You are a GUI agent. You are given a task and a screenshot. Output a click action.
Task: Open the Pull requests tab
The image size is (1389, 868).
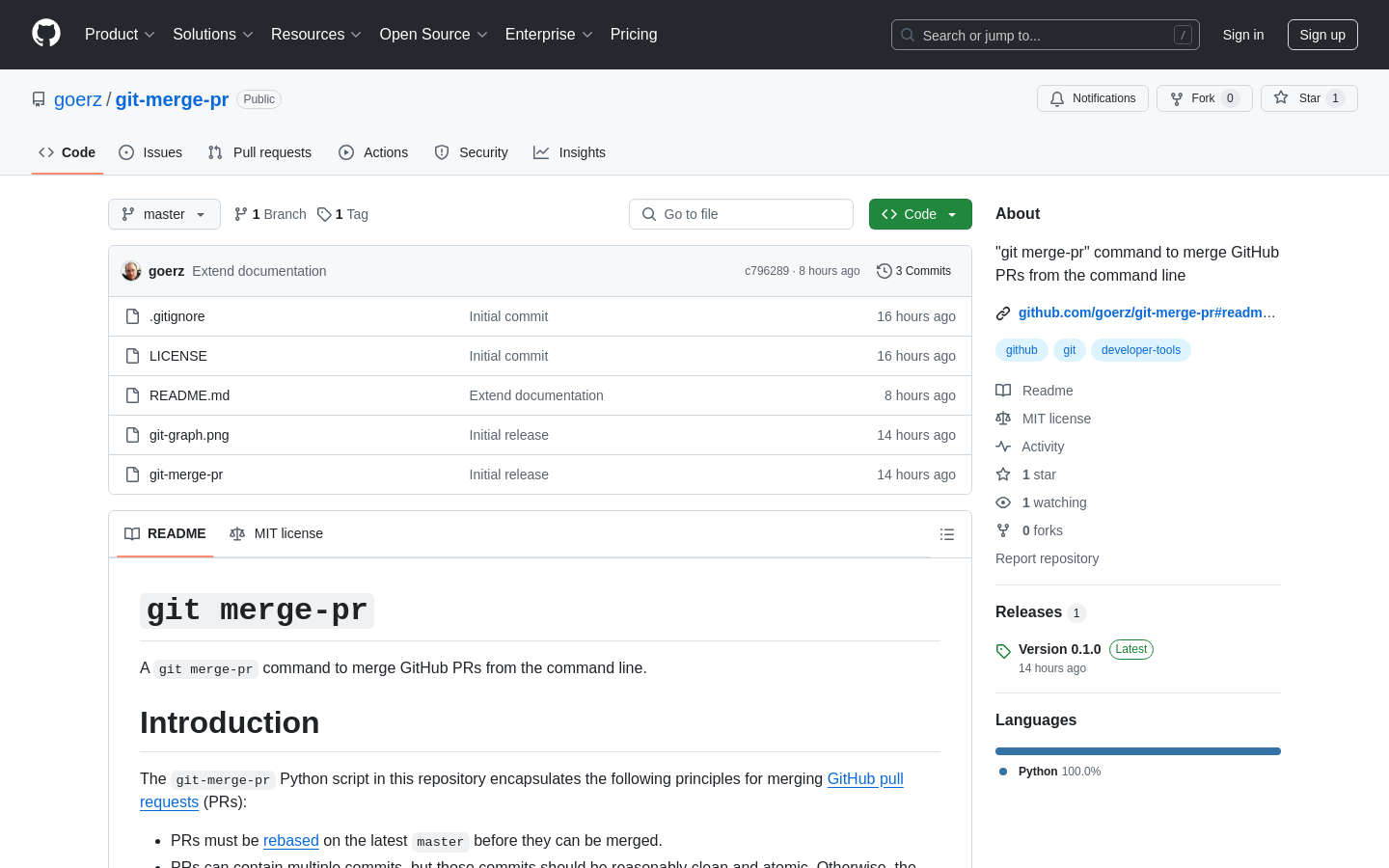[259, 152]
